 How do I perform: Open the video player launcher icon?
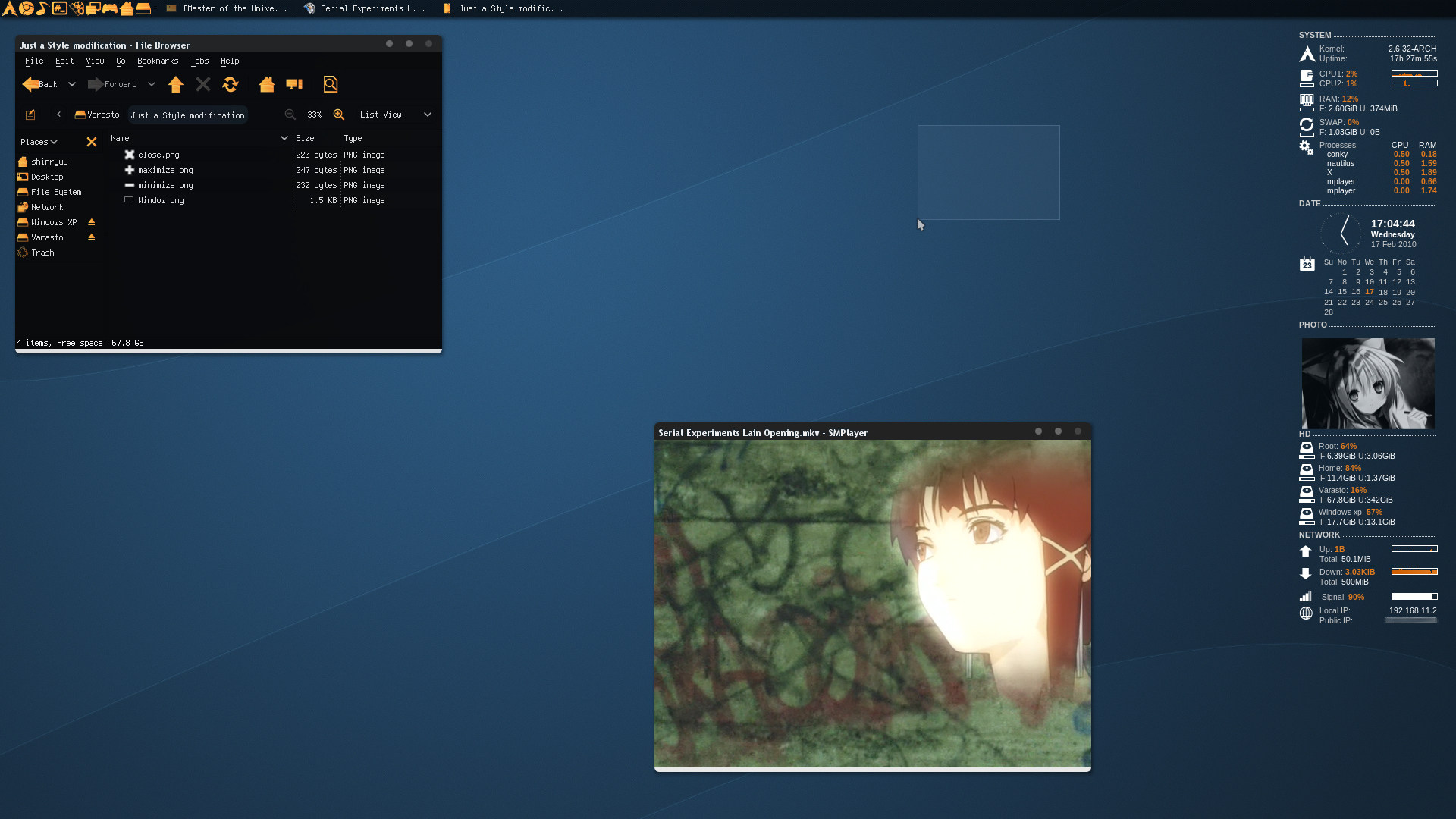pos(77,8)
